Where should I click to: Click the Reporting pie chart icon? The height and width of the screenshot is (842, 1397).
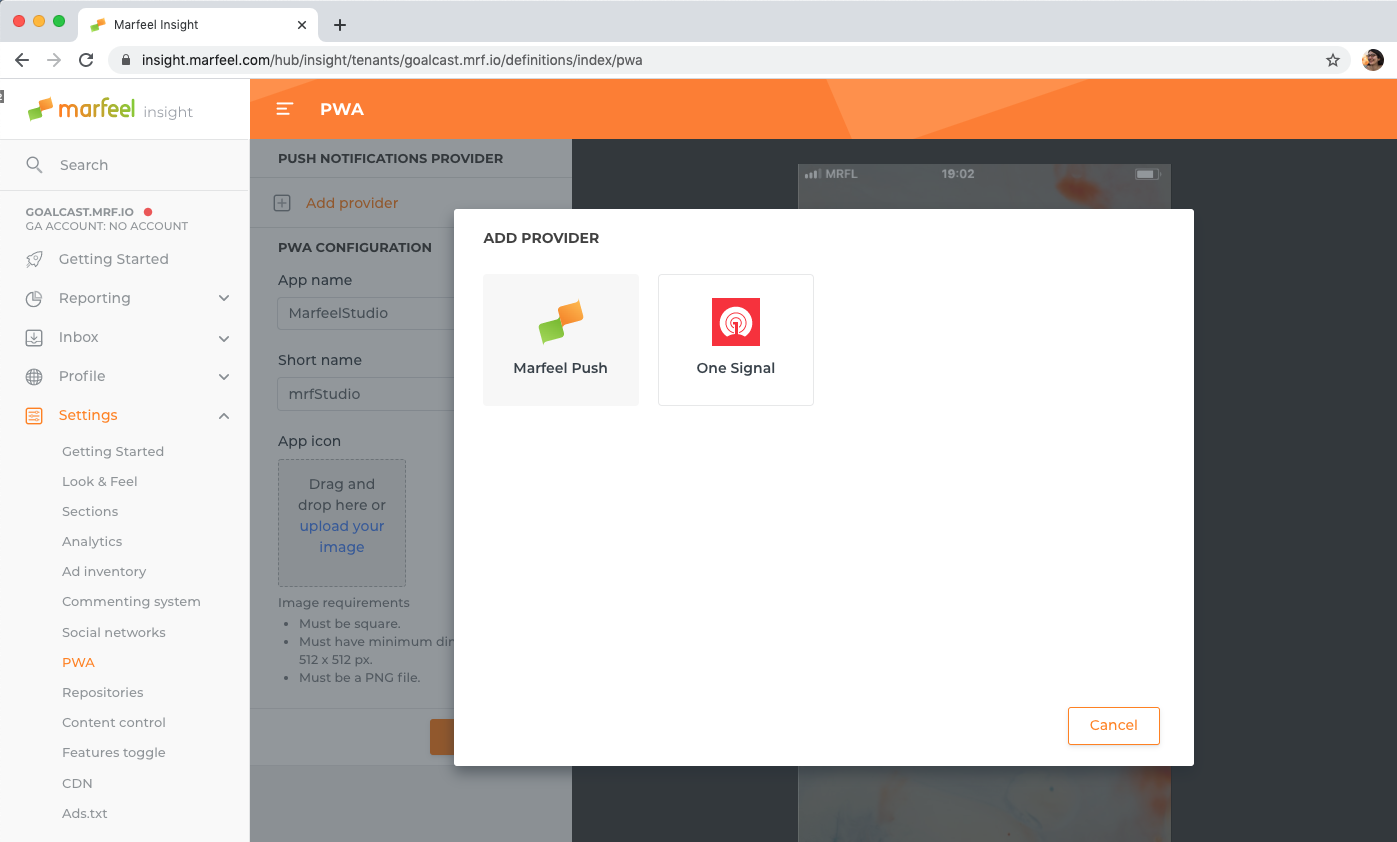coord(34,298)
